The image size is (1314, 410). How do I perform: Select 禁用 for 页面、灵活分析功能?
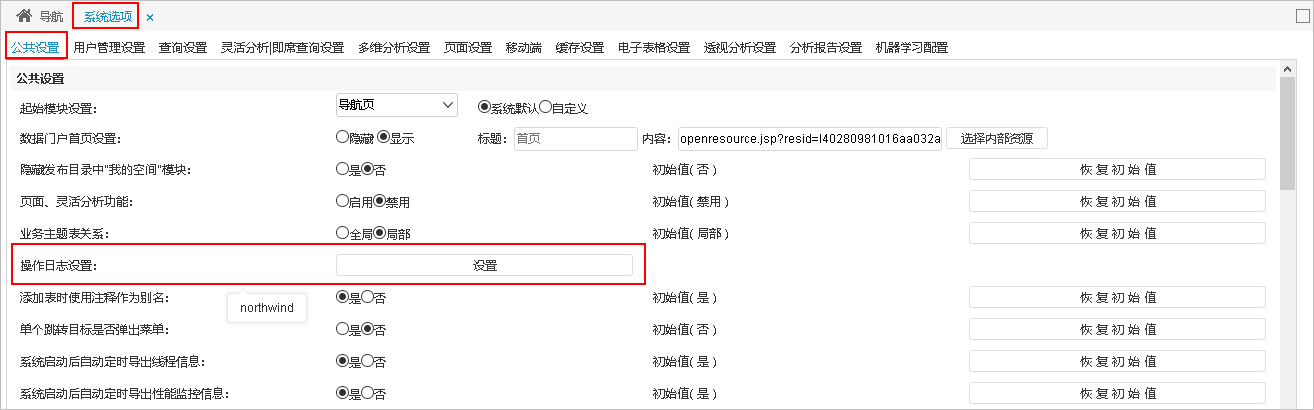(x=380, y=201)
